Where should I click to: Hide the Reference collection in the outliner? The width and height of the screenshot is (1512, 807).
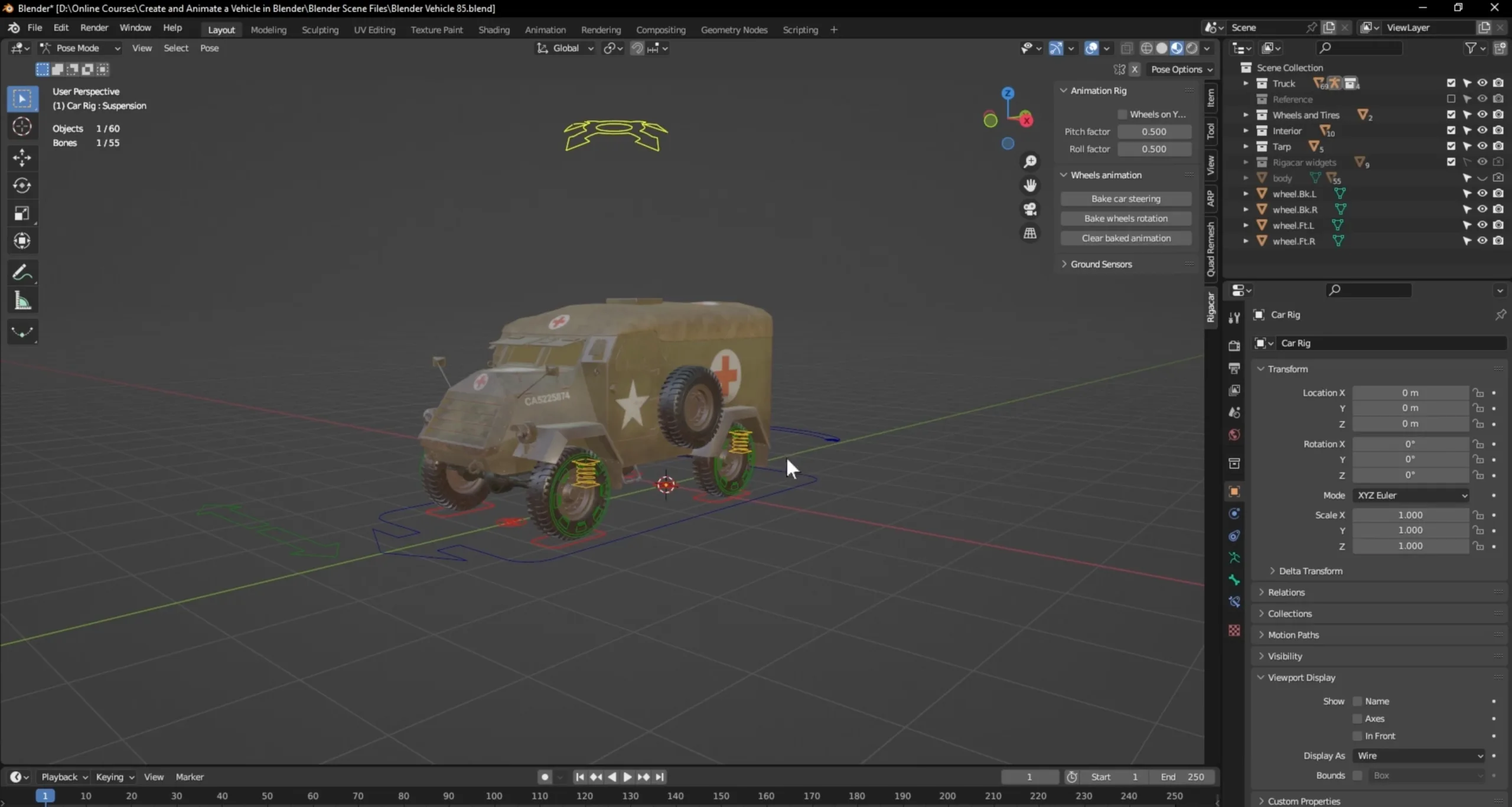(x=1482, y=99)
